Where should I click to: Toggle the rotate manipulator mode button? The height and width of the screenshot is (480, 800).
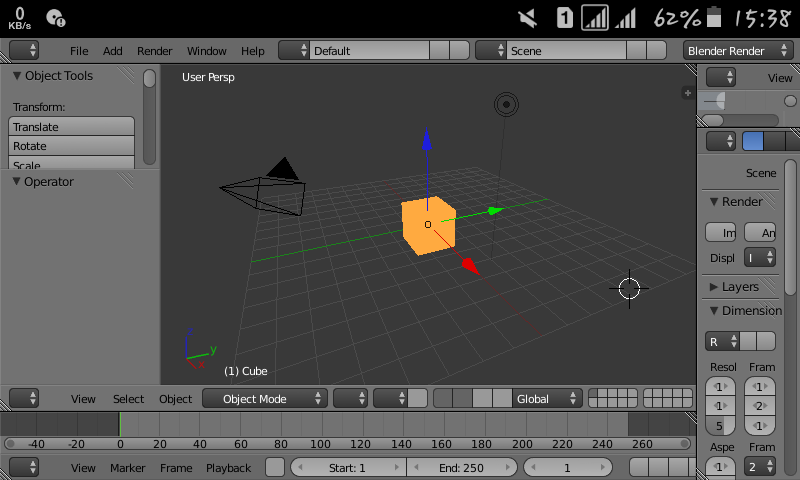482,398
